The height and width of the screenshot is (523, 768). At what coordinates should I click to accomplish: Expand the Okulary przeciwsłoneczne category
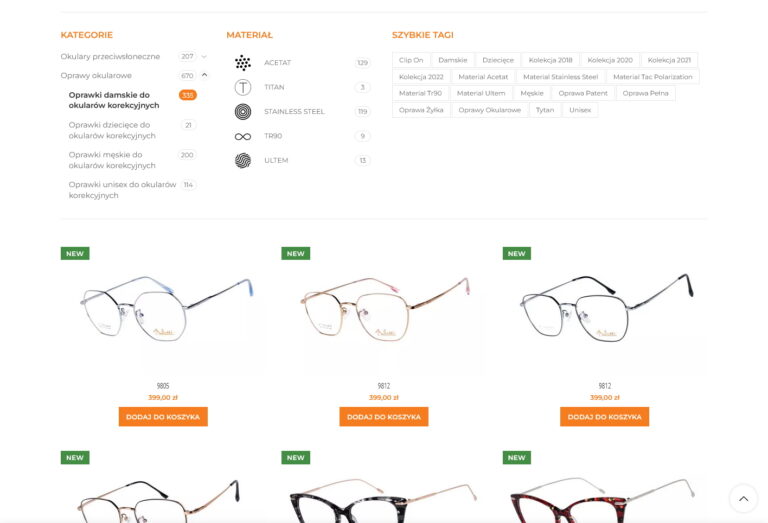204,56
